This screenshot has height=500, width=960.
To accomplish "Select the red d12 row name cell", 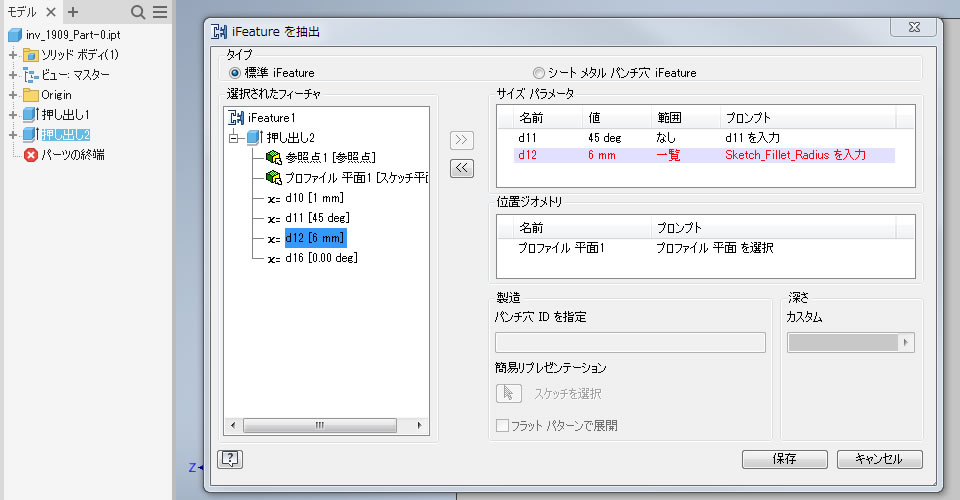I will pos(527,155).
